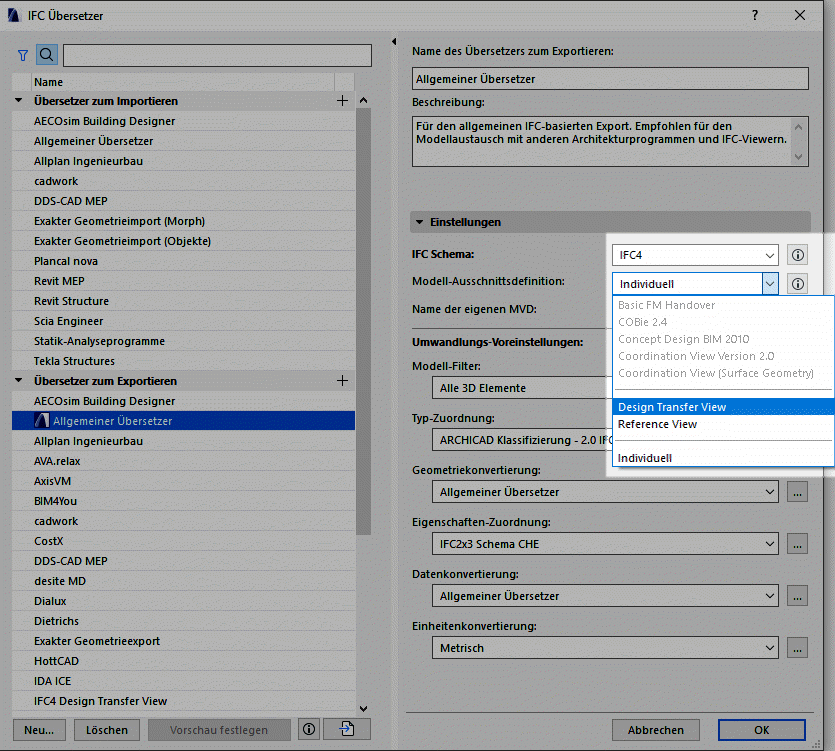Image resolution: width=835 pixels, height=751 pixels.
Task: Click the filter funnel icon
Action: pyautogui.click(x=22, y=55)
